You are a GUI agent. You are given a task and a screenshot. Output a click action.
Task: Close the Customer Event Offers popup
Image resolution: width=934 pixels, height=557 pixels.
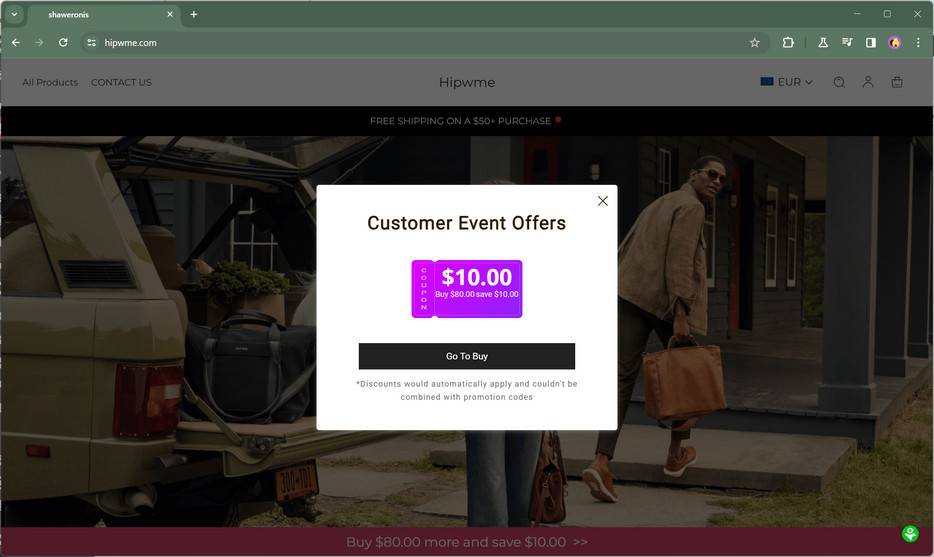(x=602, y=201)
